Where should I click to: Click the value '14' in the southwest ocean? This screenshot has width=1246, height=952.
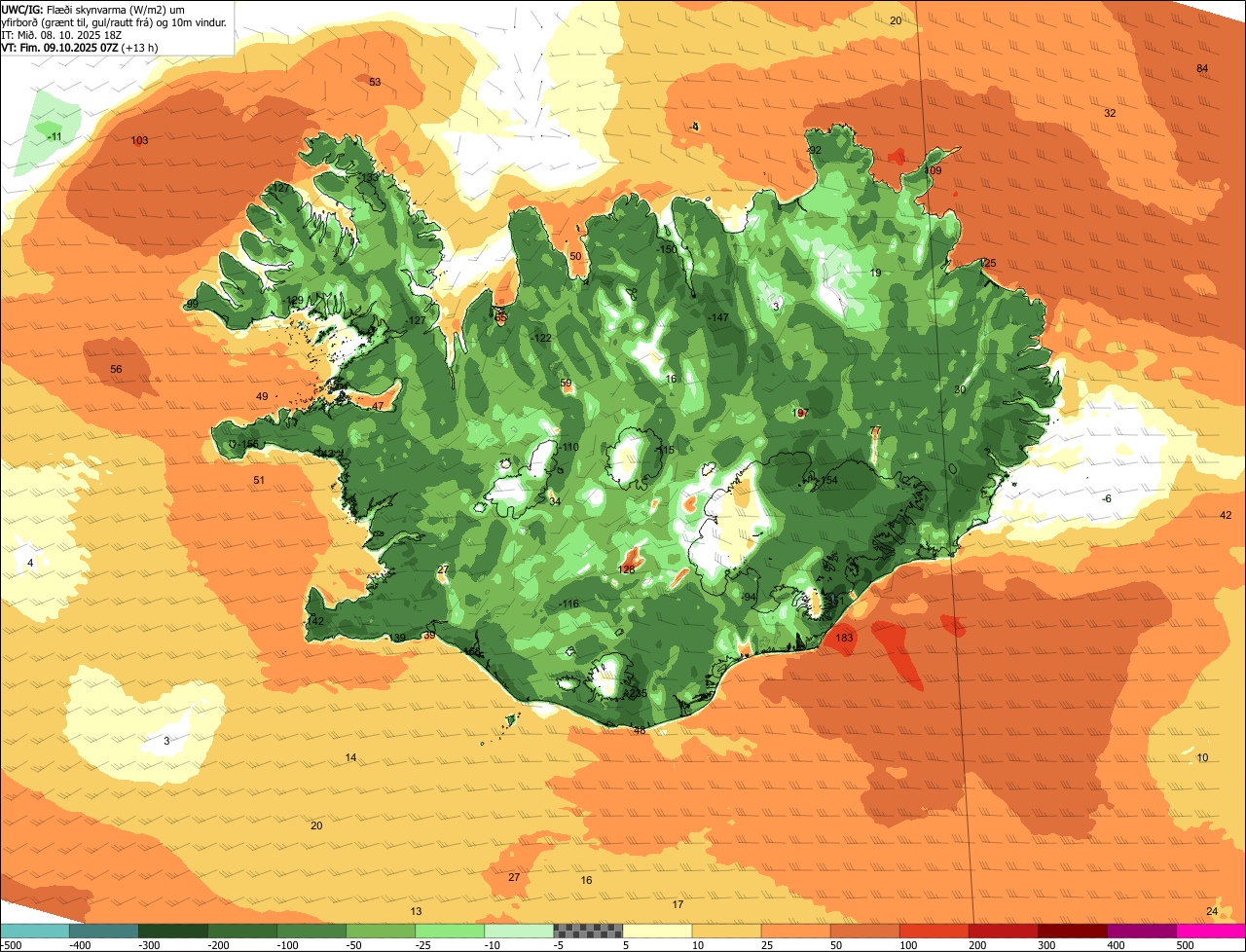(x=350, y=757)
